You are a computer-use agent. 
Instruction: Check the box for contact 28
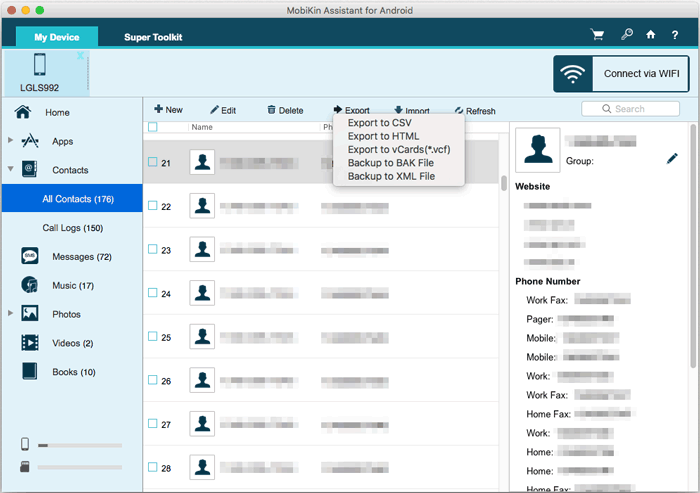tap(153, 467)
